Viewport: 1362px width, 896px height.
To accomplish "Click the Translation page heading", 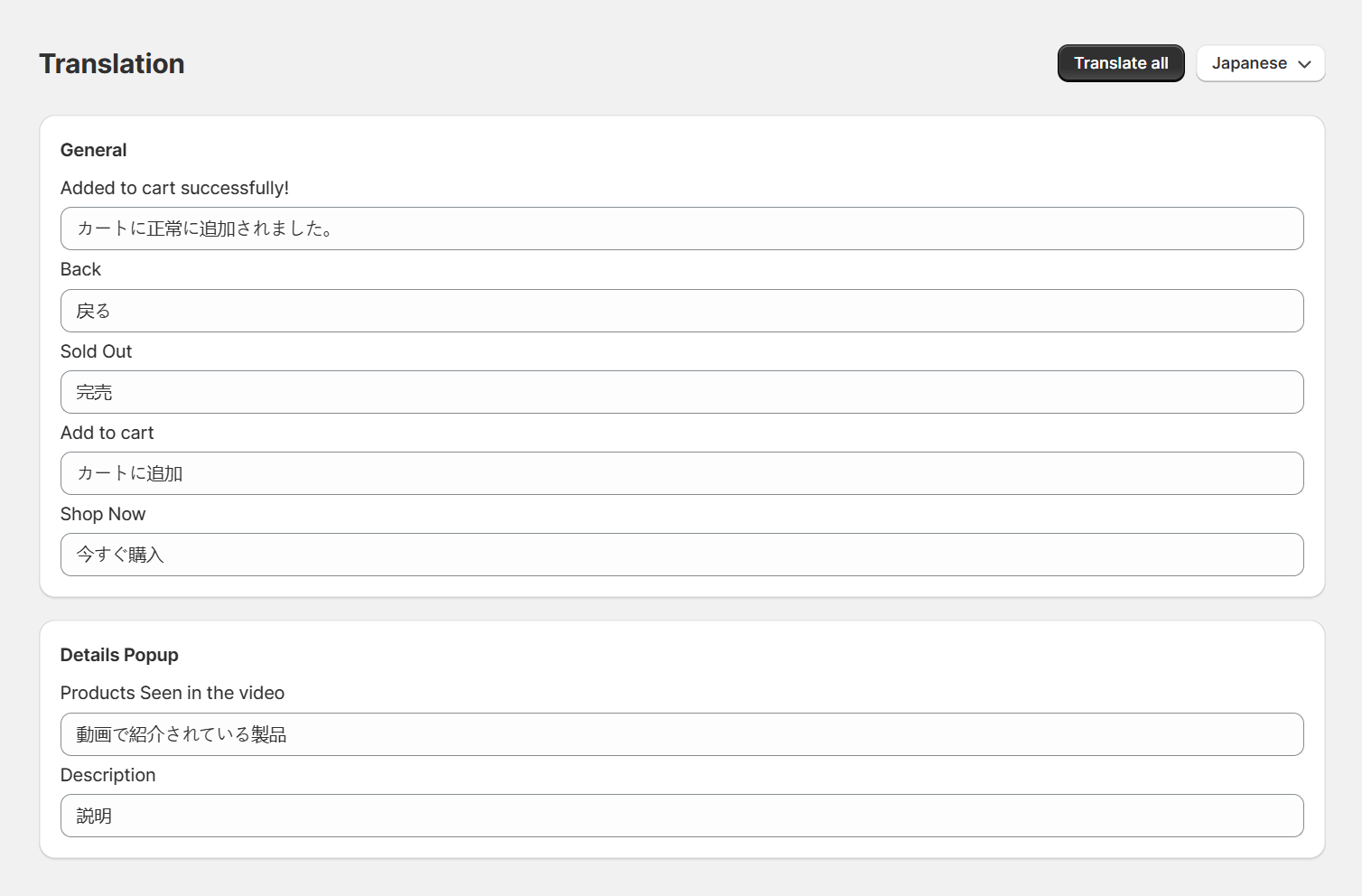I will 111,64.
